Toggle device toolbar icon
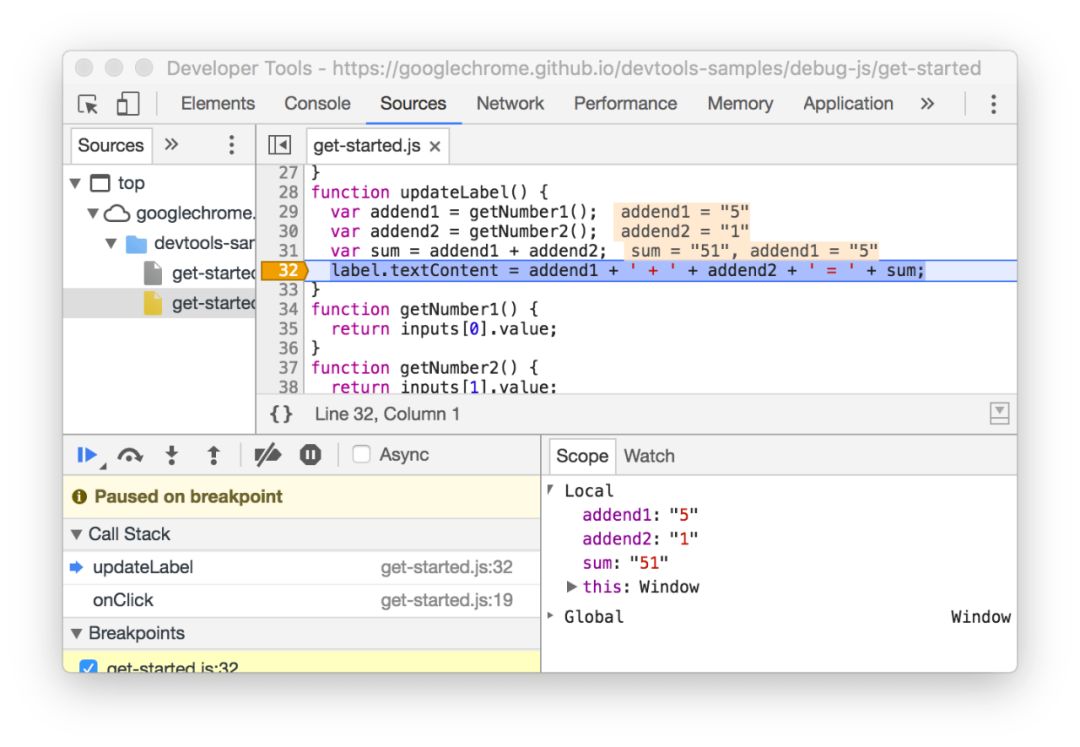This screenshot has width=1080, height=747. [x=127, y=104]
